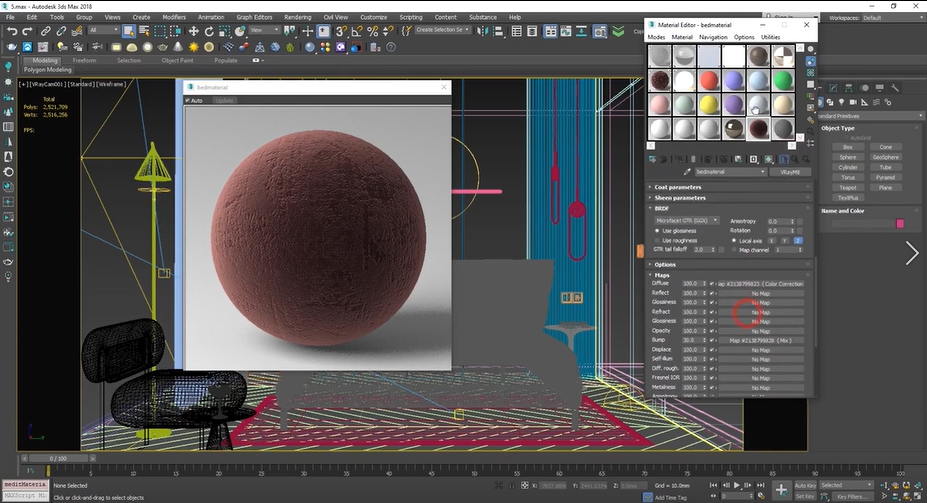Screen dimensions: 927x503
Task: Select Lights category in Create panel
Action: [841, 102]
